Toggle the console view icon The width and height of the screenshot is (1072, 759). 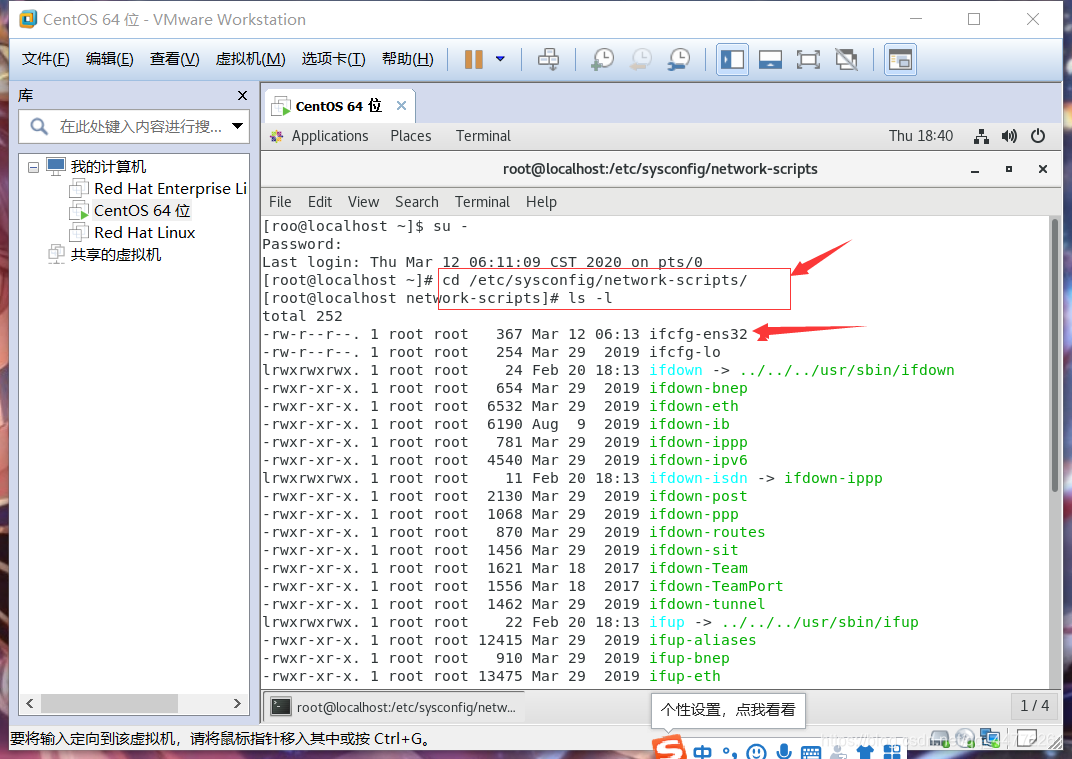pos(900,59)
